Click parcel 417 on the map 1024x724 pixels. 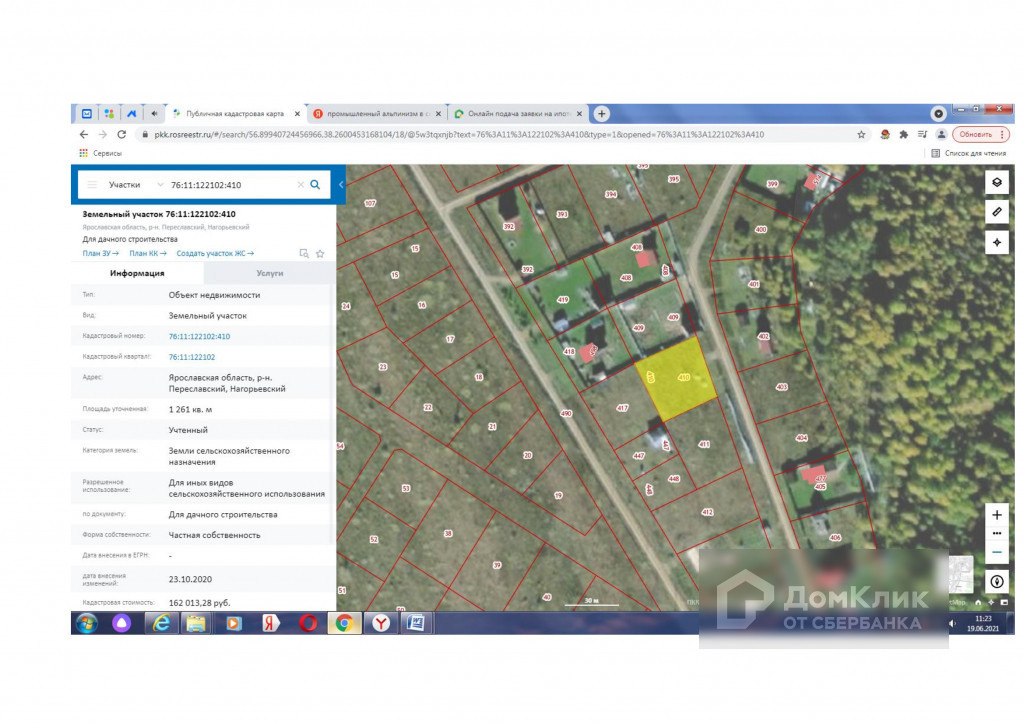tap(622, 407)
